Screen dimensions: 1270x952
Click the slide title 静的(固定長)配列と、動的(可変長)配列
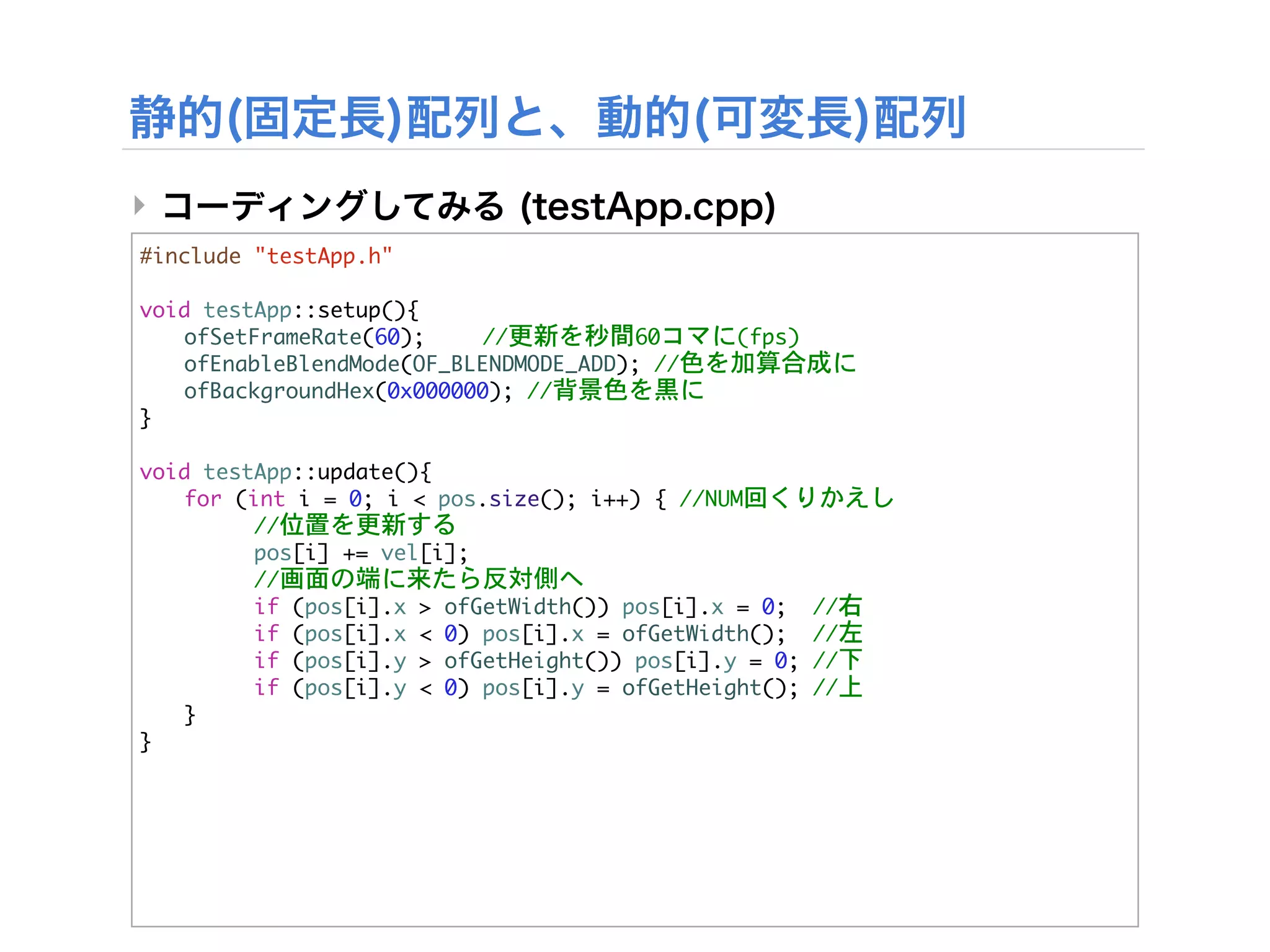548,118
